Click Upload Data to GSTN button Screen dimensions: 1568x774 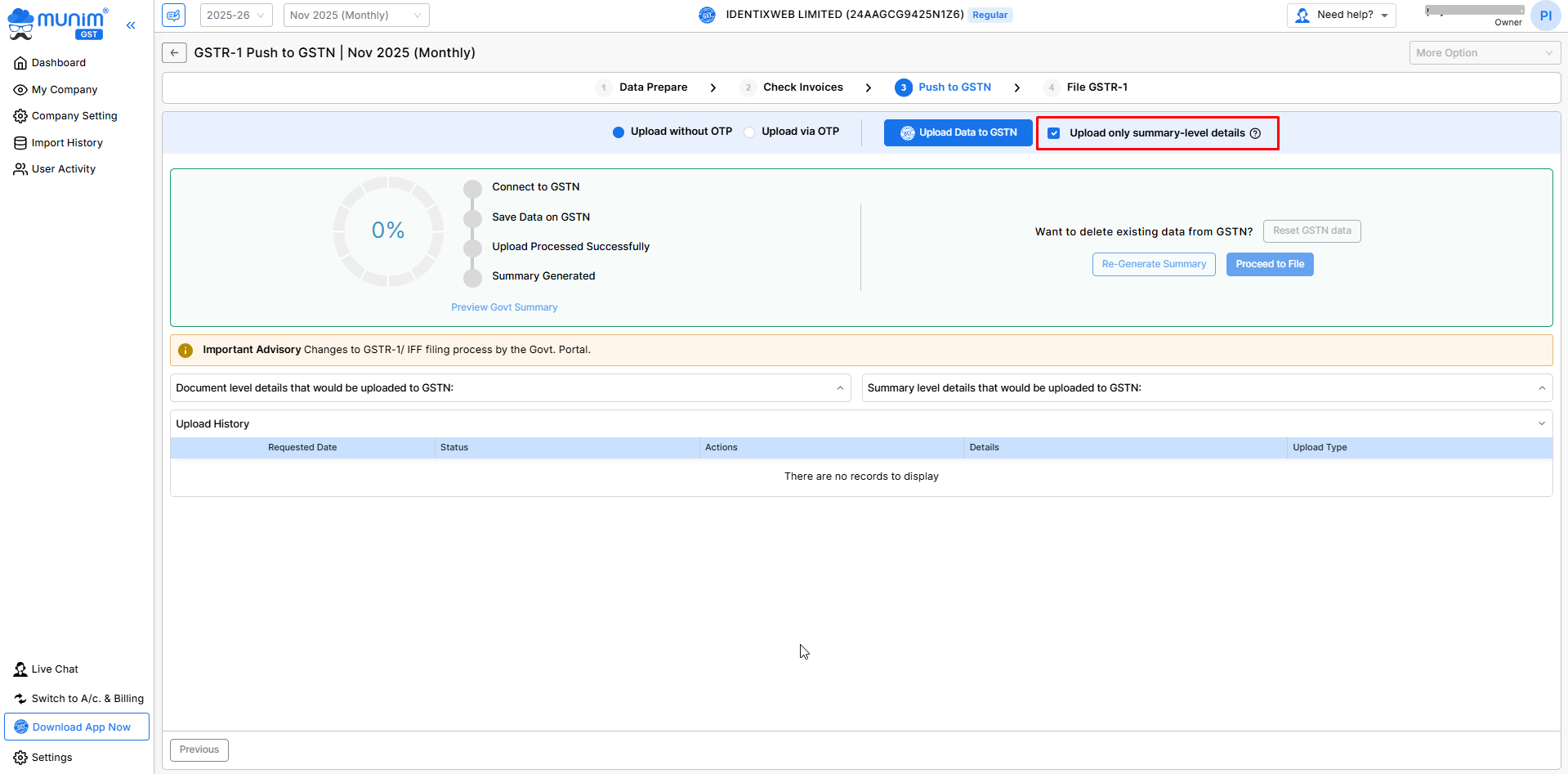coord(958,132)
